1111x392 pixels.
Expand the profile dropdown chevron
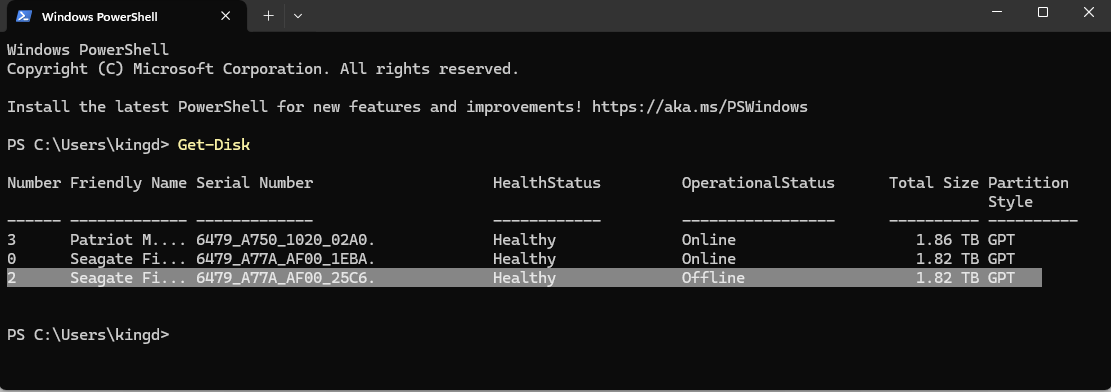coord(298,16)
